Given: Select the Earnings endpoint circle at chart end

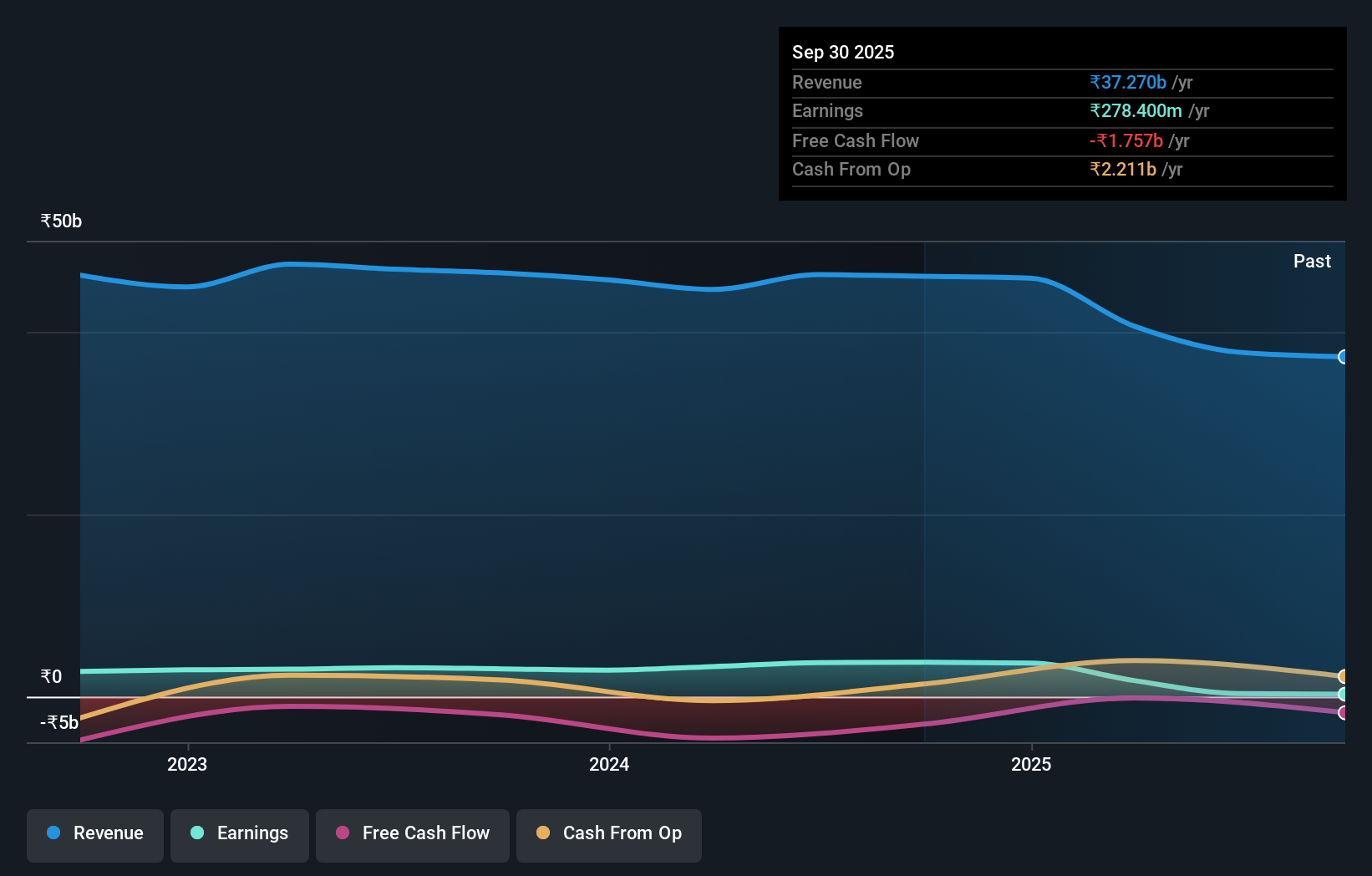Looking at the screenshot, I should coord(1343,695).
